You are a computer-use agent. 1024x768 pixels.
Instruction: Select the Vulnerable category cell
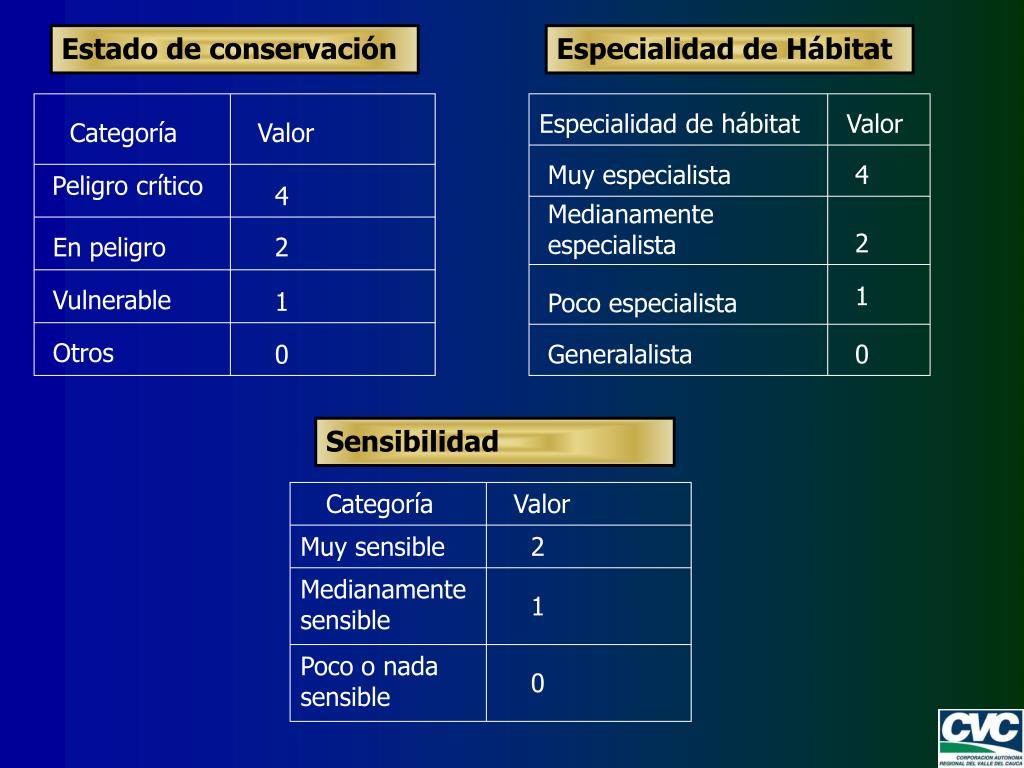[132, 296]
